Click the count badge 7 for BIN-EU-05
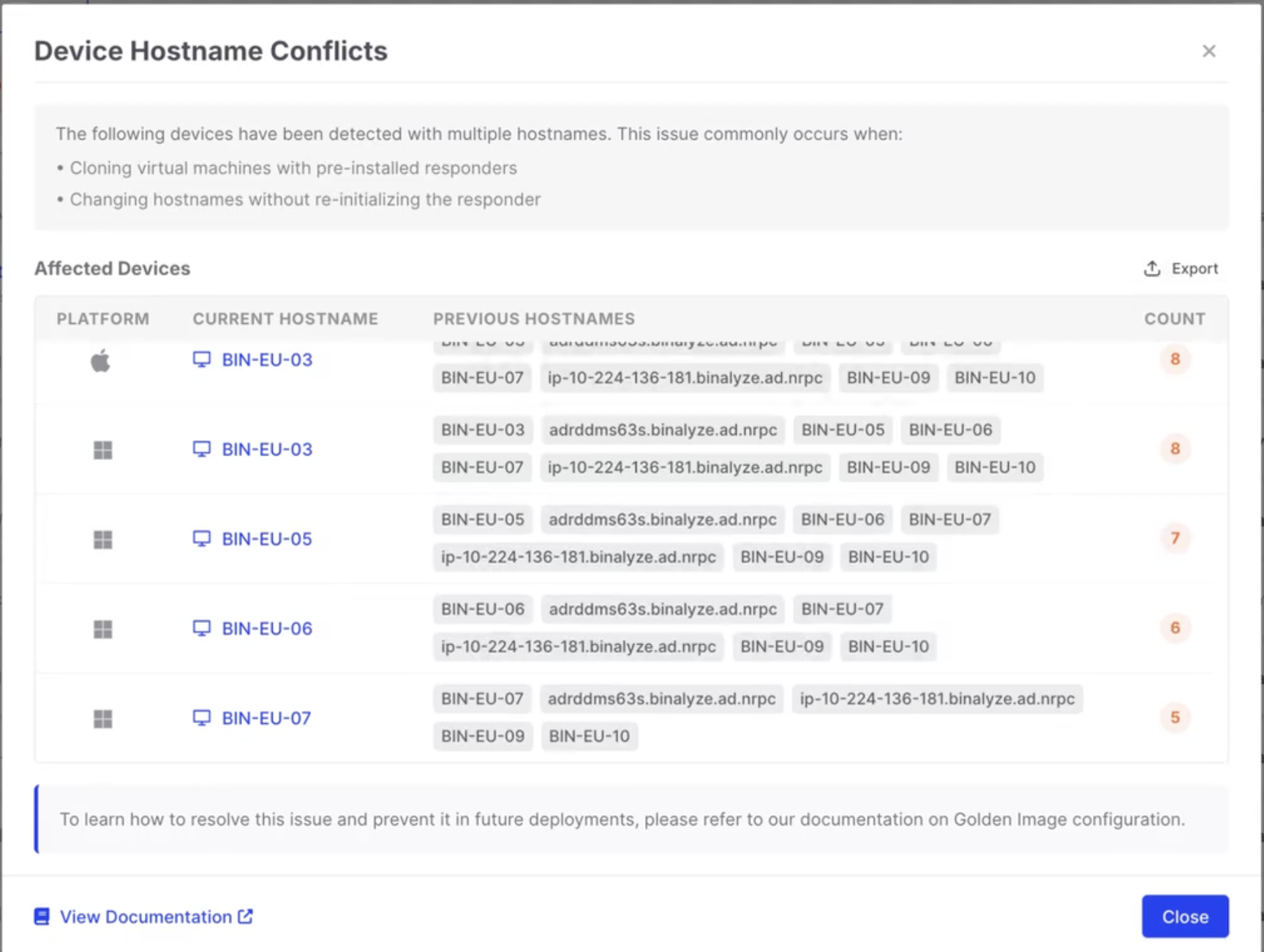Viewport: 1264px width, 952px height. (x=1175, y=538)
